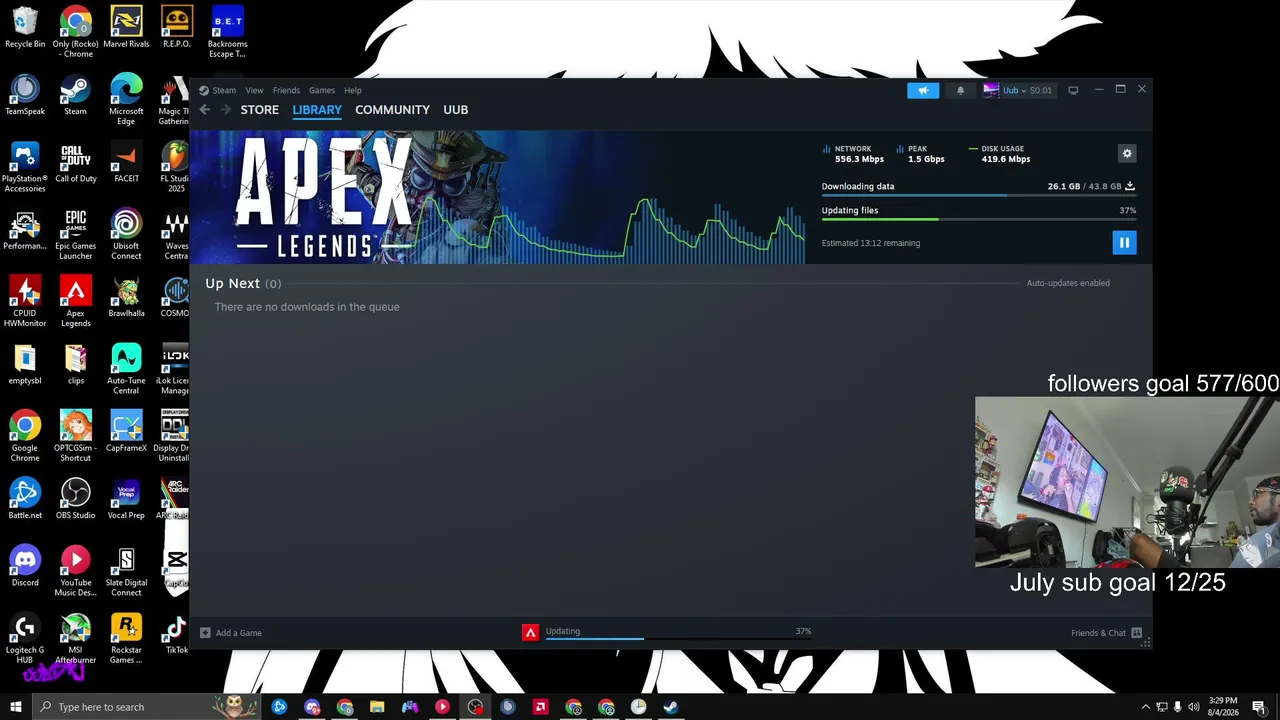Select the Rockstar Games desktop icon
The image size is (1280, 720).
point(126,638)
